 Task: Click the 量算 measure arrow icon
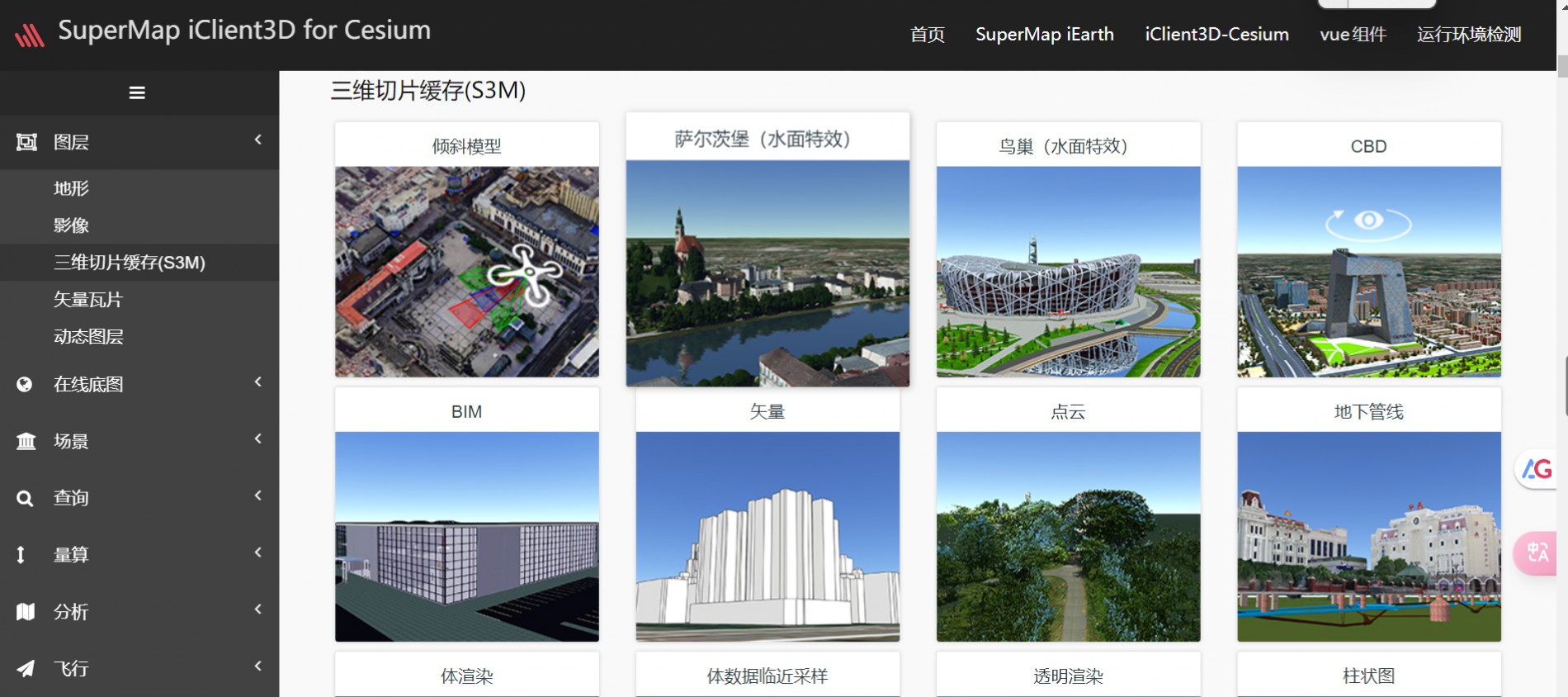(x=21, y=555)
